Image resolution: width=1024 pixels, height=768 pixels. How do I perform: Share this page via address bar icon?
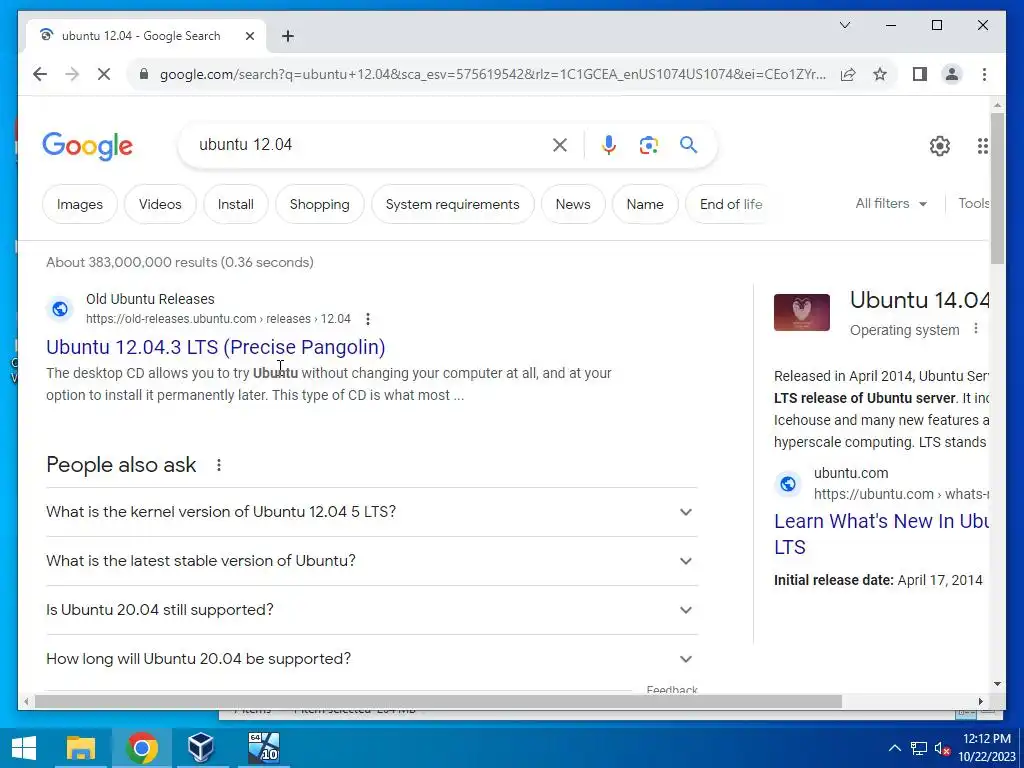(848, 74)
